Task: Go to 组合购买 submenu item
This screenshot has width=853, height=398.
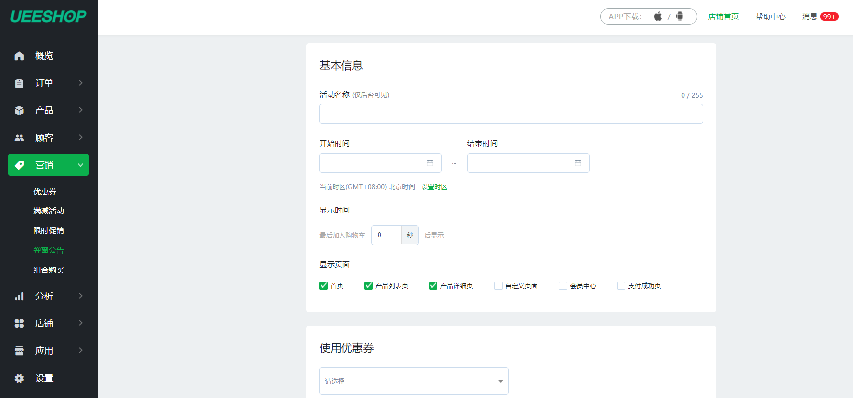Action: 48,270
